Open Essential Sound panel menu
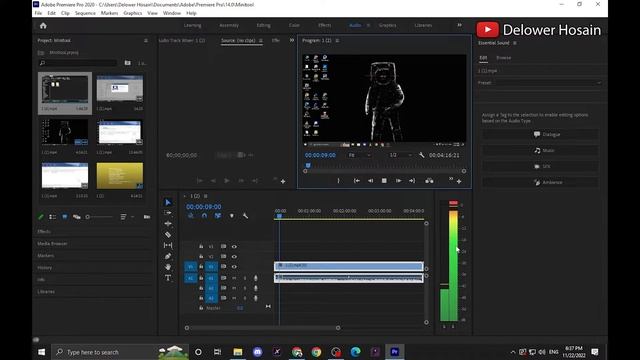 [515, 43]
